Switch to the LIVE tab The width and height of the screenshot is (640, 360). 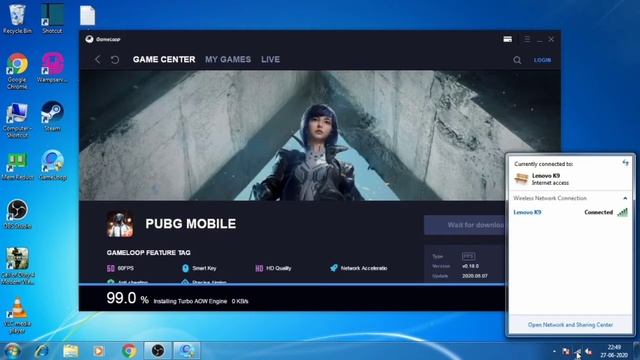[270, 60]
